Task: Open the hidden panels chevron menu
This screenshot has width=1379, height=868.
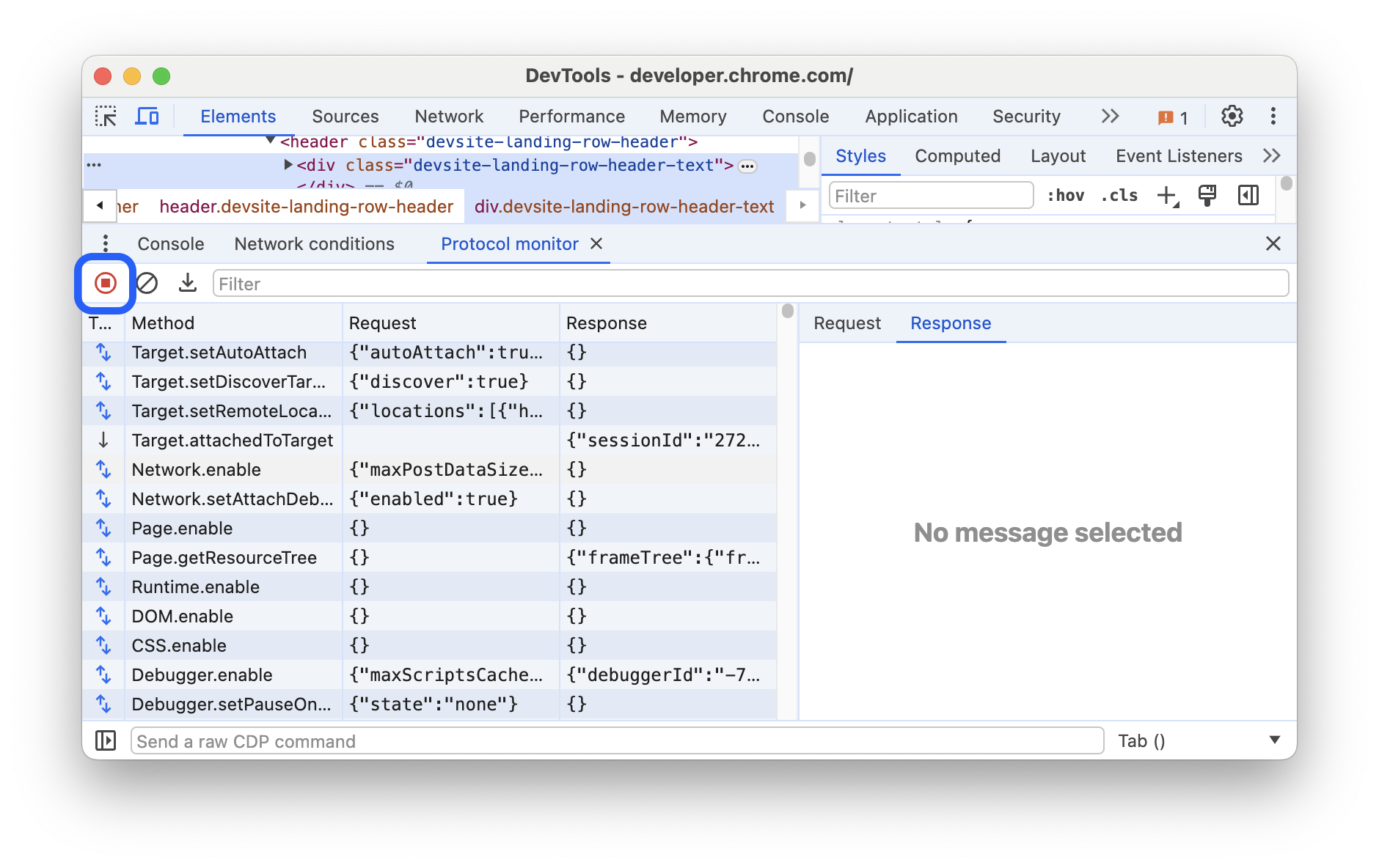Action: tap(1110, 116)
